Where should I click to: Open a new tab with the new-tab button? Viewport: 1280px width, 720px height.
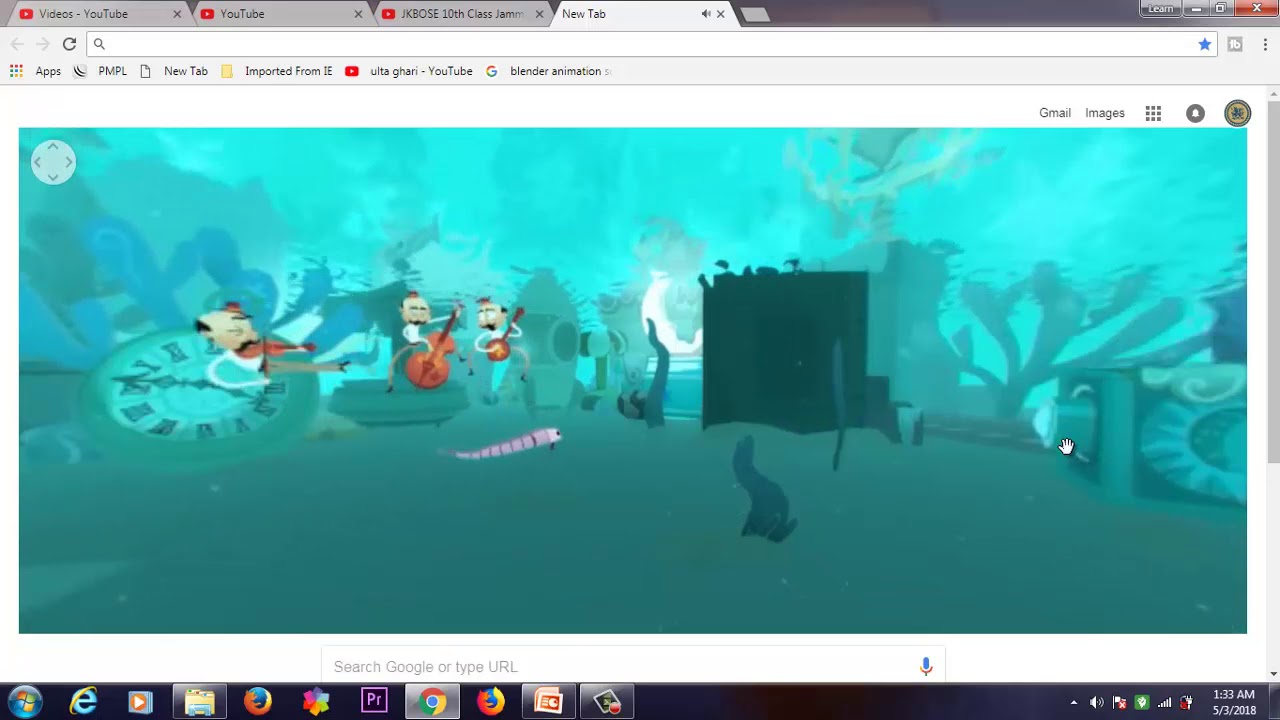pyautogui.click(x=755, y=14)
